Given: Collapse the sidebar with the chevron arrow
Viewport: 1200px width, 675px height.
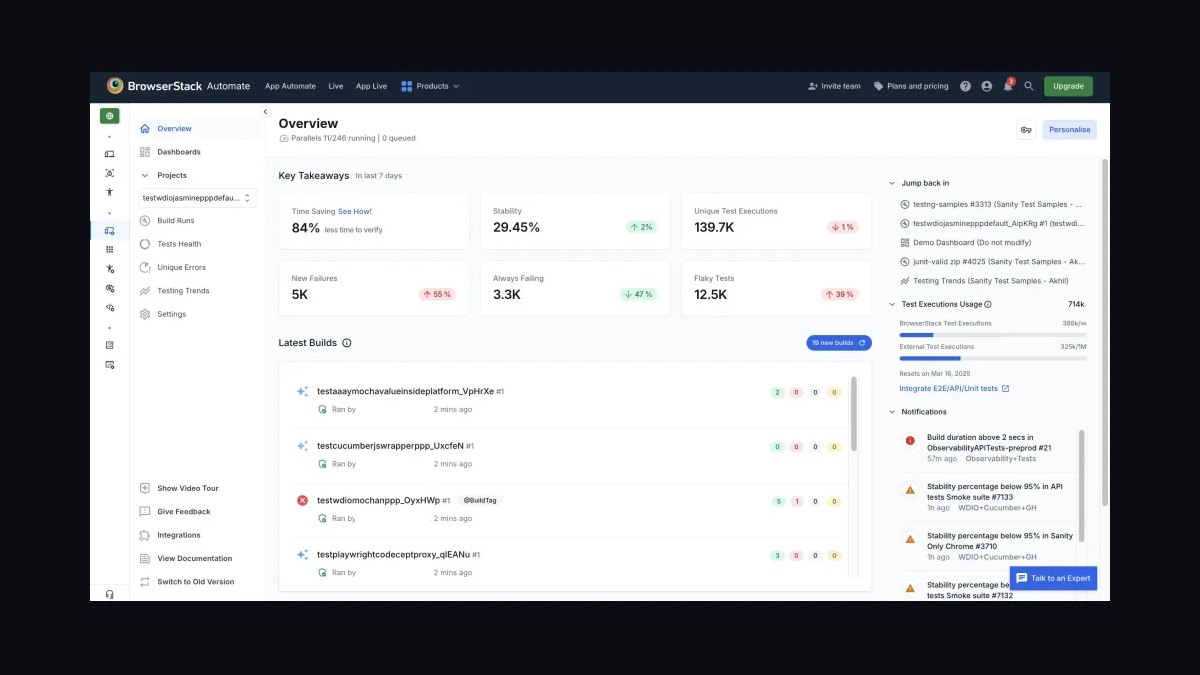Looking at the screenshot, I should (265, 112).
